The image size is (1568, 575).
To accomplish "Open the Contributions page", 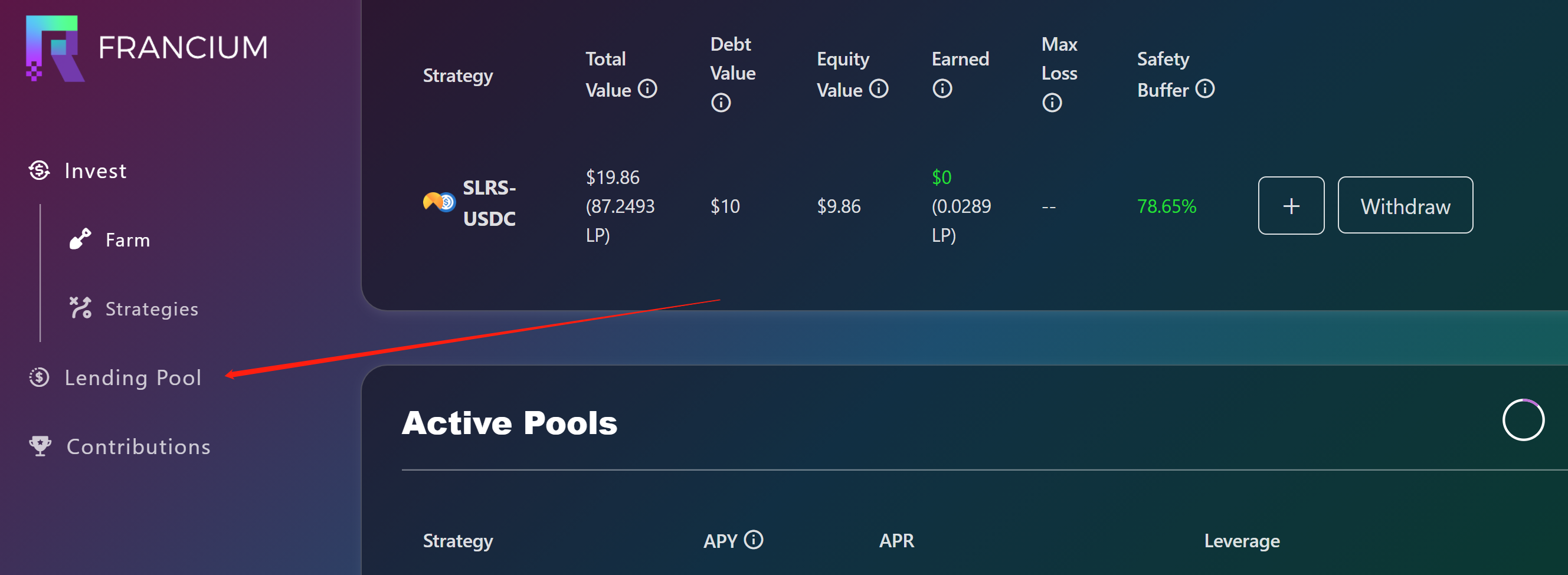I will click(138, 446).
